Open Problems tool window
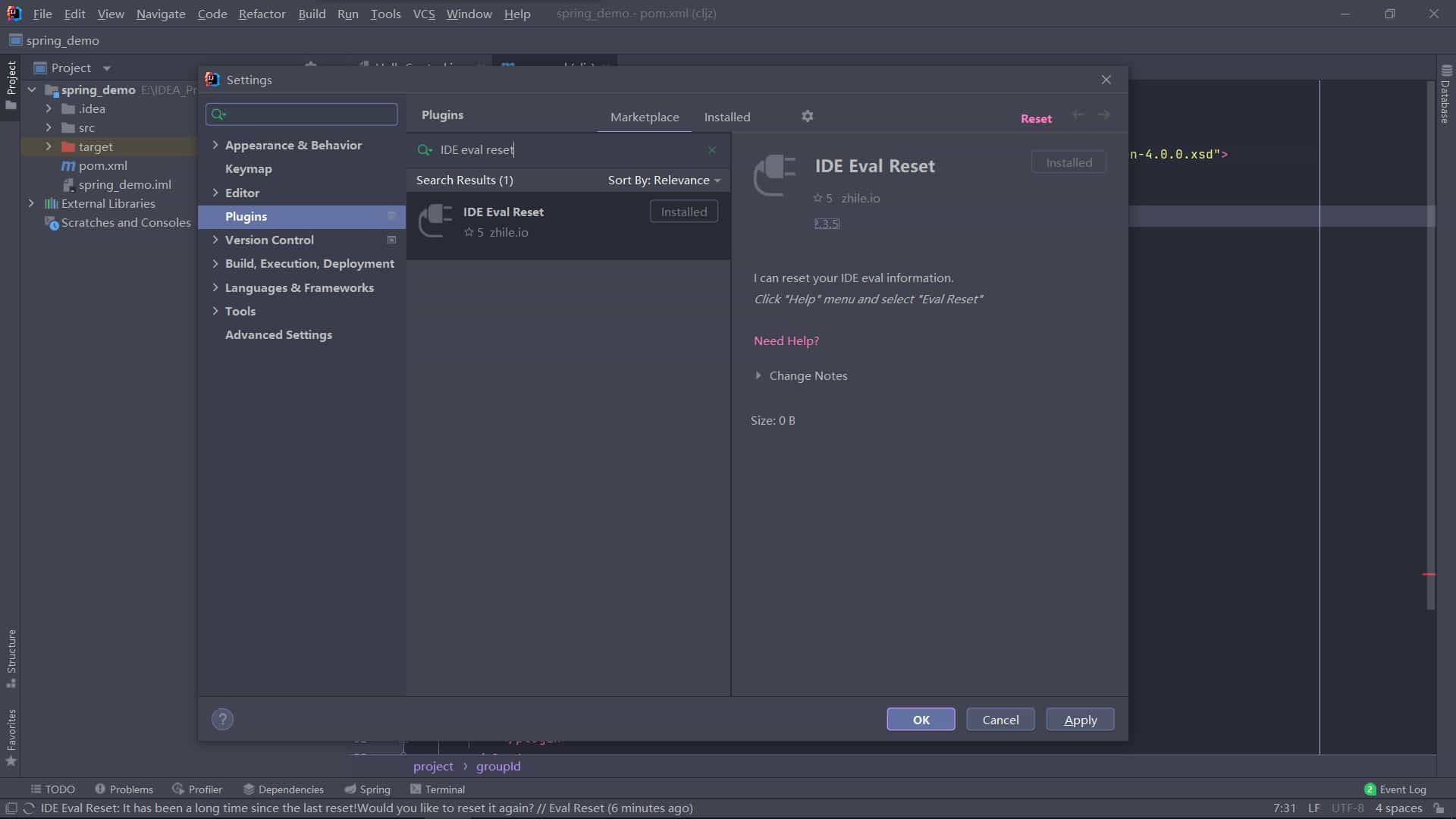1456x819 pixels. [124, 789]
